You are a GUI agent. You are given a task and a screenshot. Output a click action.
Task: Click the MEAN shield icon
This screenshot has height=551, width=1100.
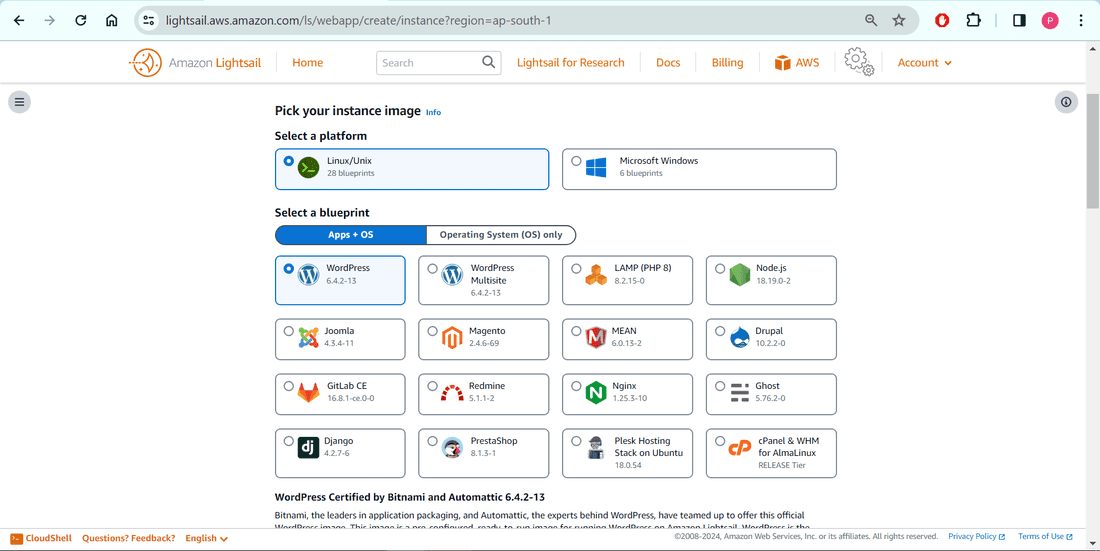(596, 338)
